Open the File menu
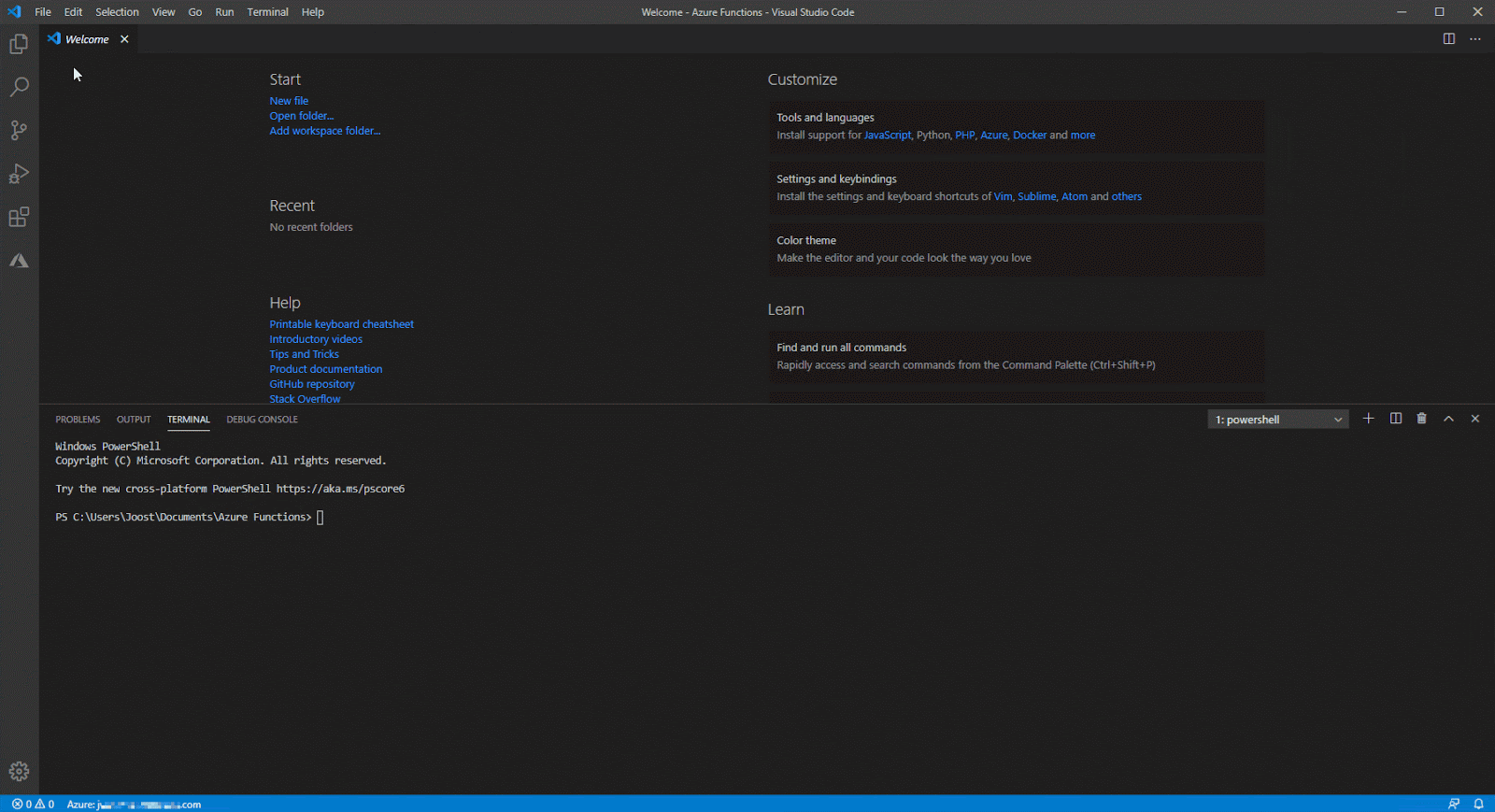This screenshot has height=812, width=1495. pyautogui.click(x=43, y=12)
